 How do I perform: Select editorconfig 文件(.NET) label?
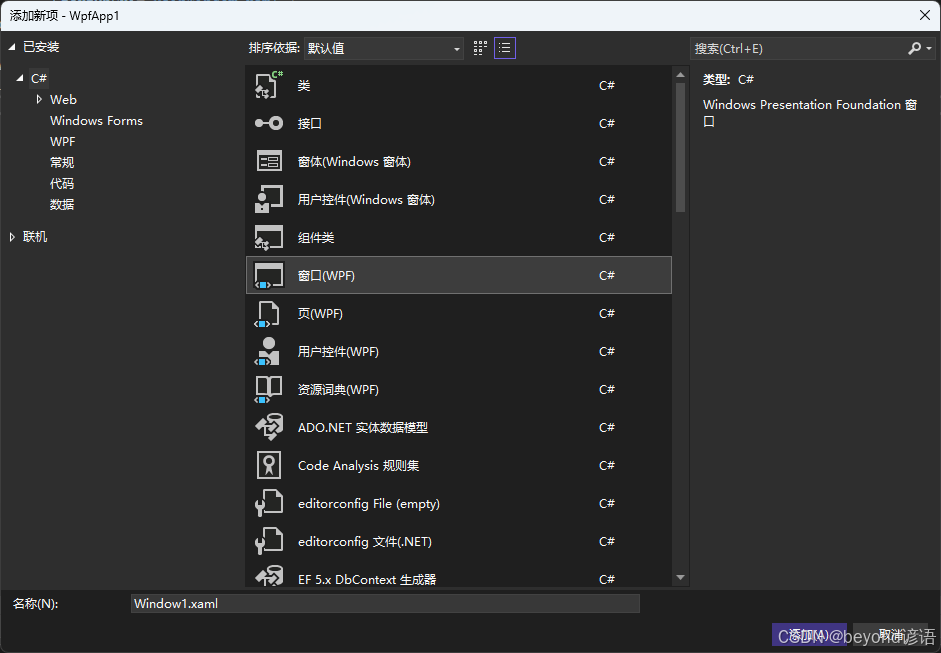(x=364, y=542)
